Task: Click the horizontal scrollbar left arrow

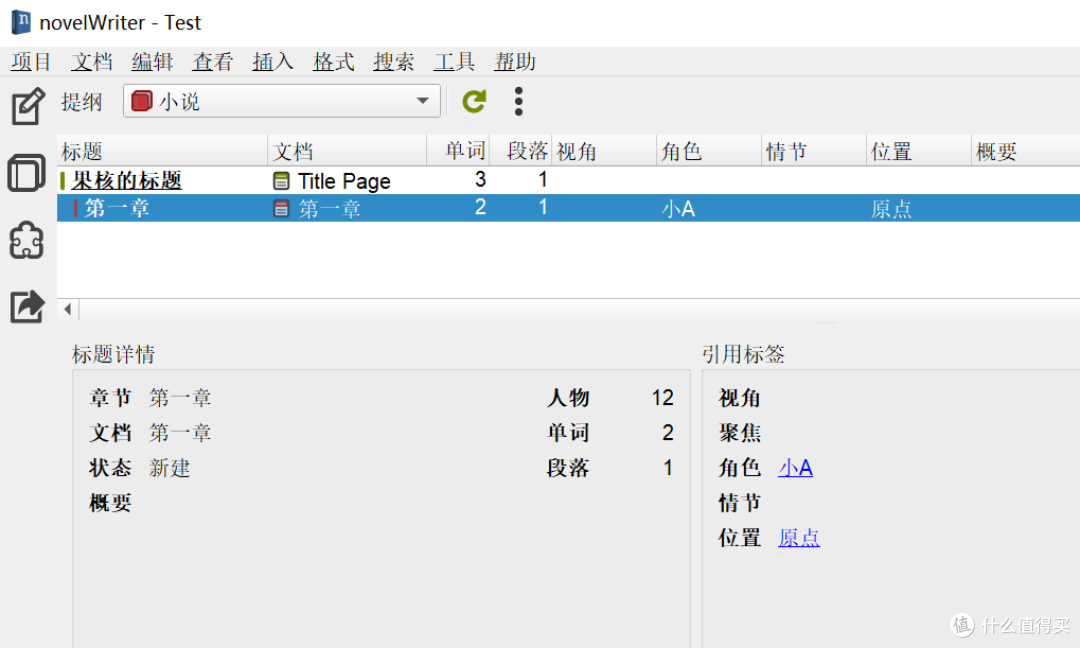Action: (x=68, y=309)
